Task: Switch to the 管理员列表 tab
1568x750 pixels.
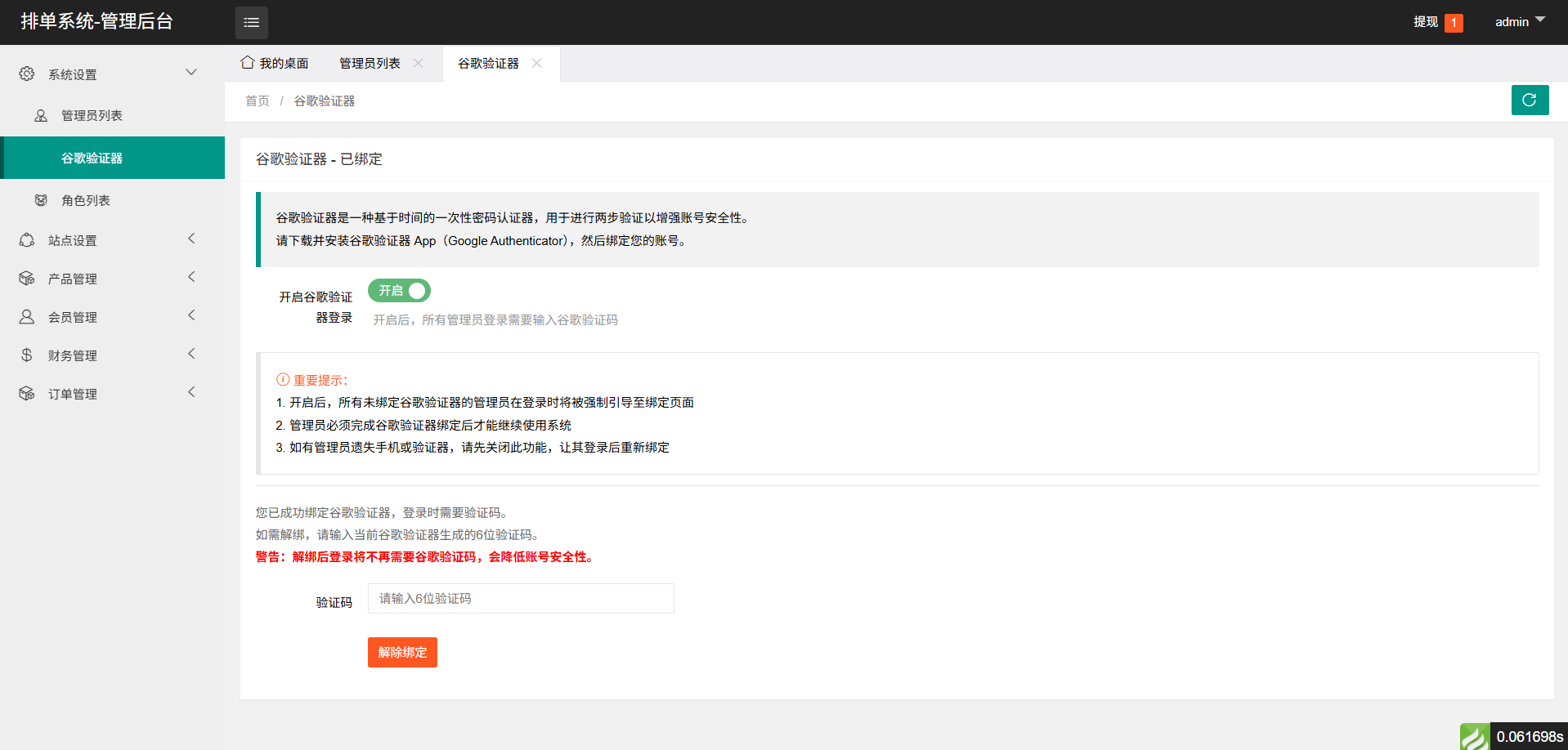Action: click(x=370, y=63)
